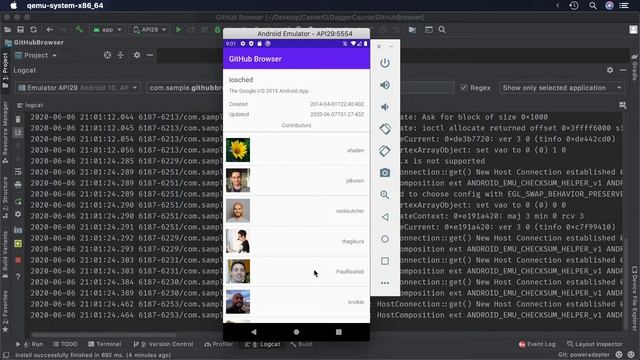Open the TODO tool window tab
The image size is (640, 360).
65,344
